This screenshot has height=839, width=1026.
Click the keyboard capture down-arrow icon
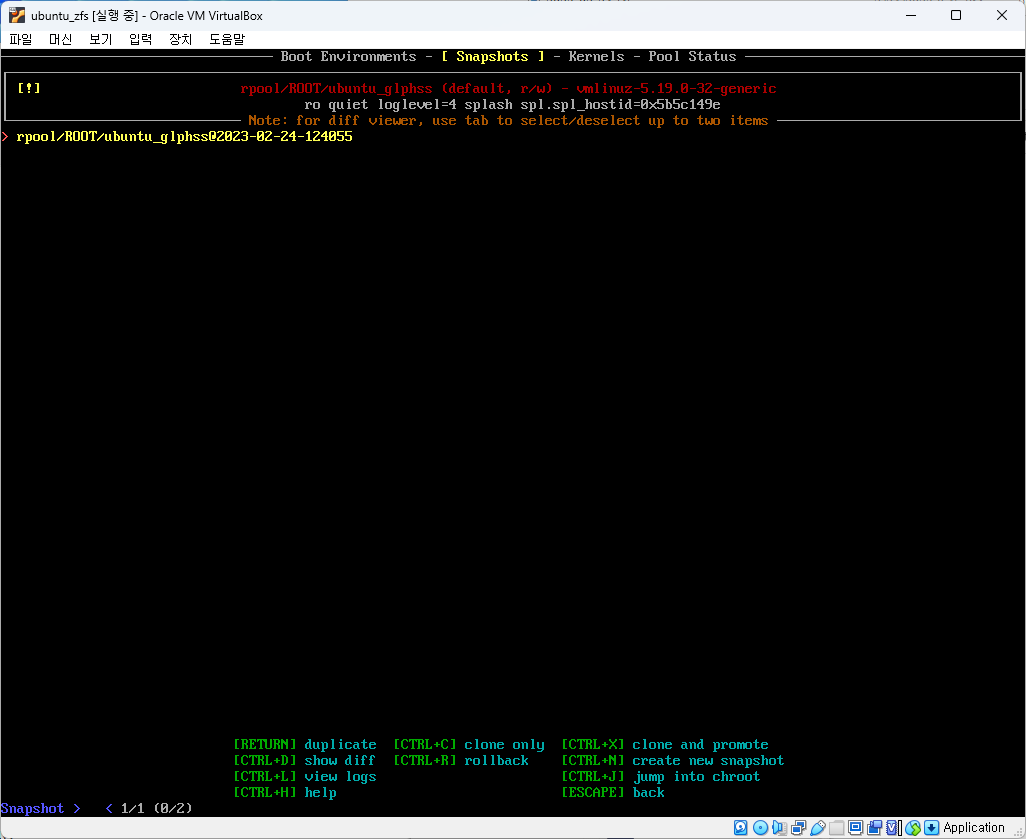931,828
